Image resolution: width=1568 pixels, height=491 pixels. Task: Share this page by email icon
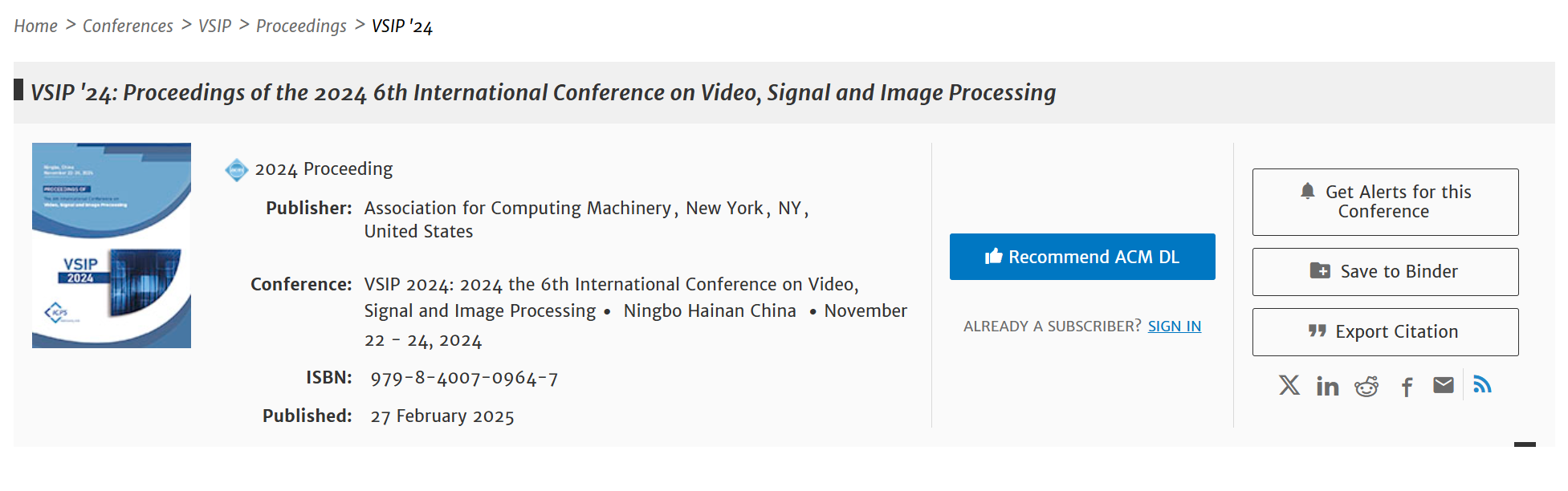(x=1444, y=386)
